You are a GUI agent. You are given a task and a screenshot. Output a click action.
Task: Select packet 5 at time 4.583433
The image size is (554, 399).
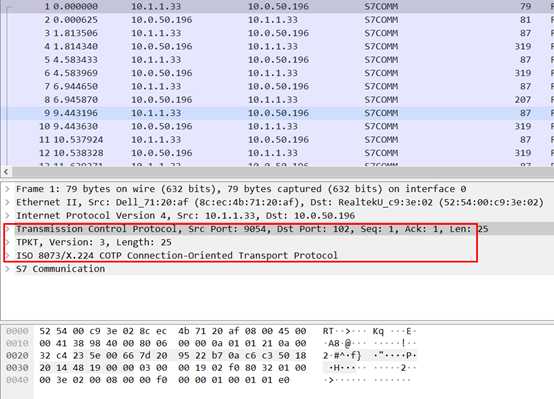pyautogui.click(x=277, y=60)
